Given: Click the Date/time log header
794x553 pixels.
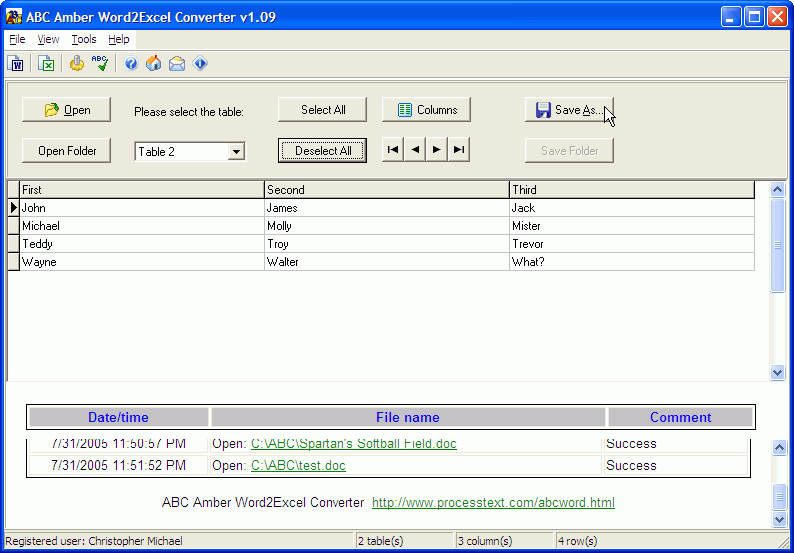Looking at the screenshot, I should pyautogui.click(x=118, y=417).
